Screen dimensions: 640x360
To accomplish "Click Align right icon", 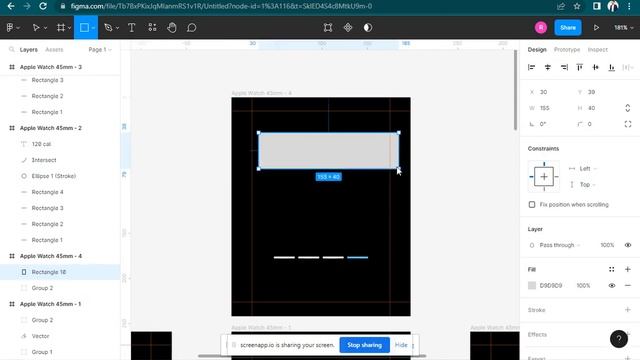I will click(564, 67).
